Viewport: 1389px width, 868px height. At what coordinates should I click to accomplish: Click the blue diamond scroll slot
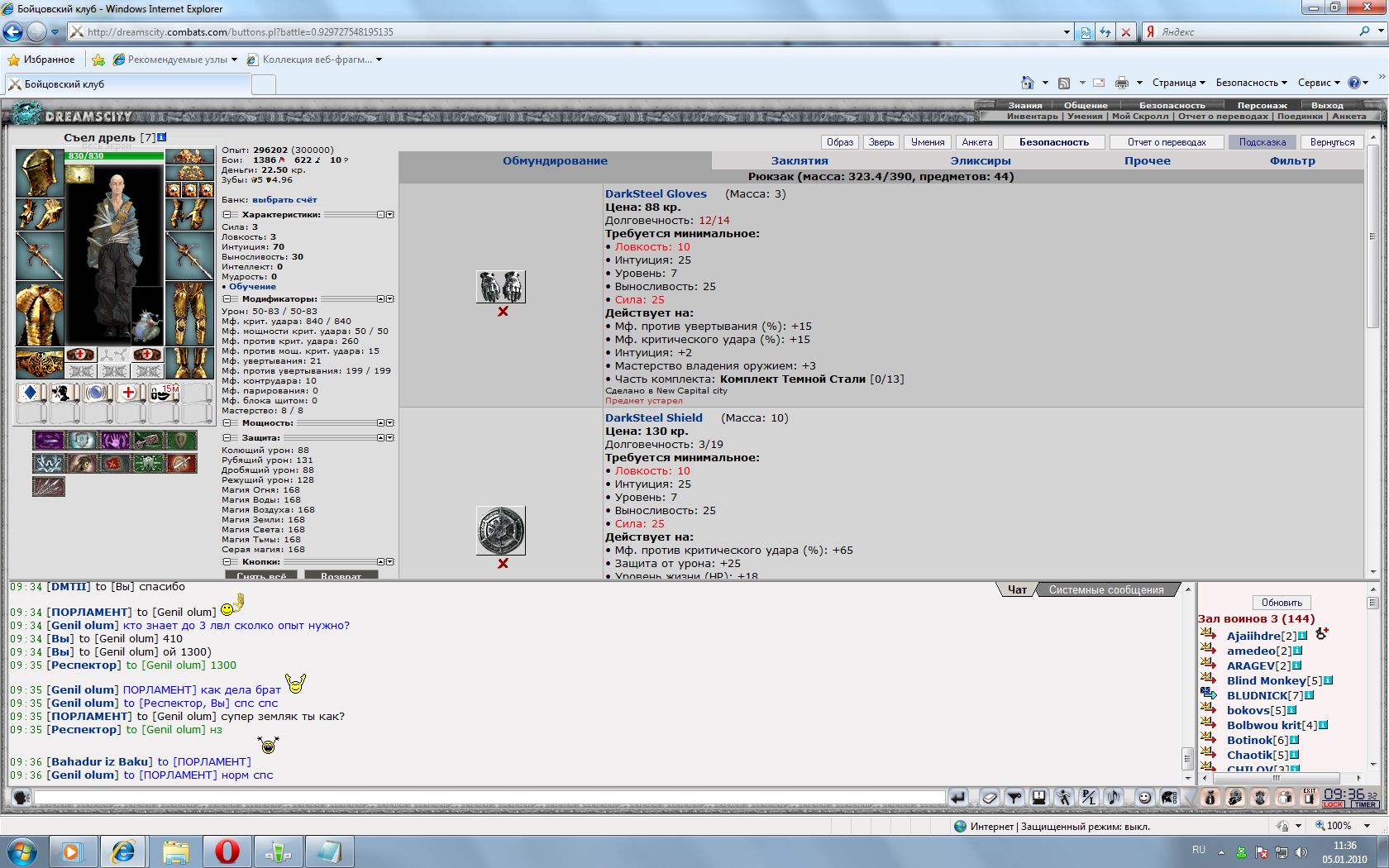pos(31,393)
